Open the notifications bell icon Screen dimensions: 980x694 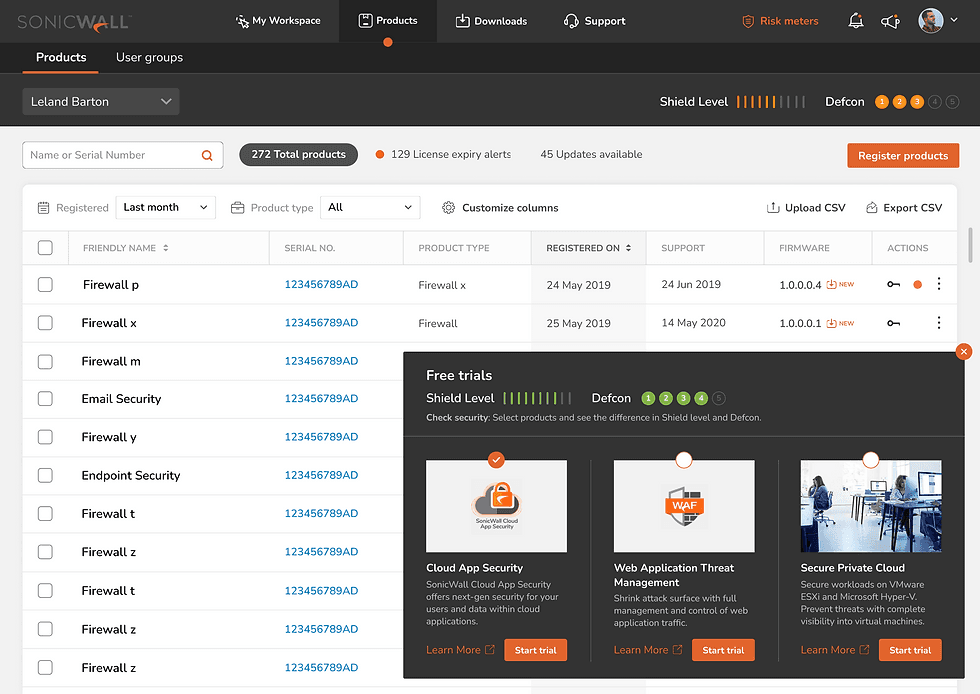click(x=856, y=21)
